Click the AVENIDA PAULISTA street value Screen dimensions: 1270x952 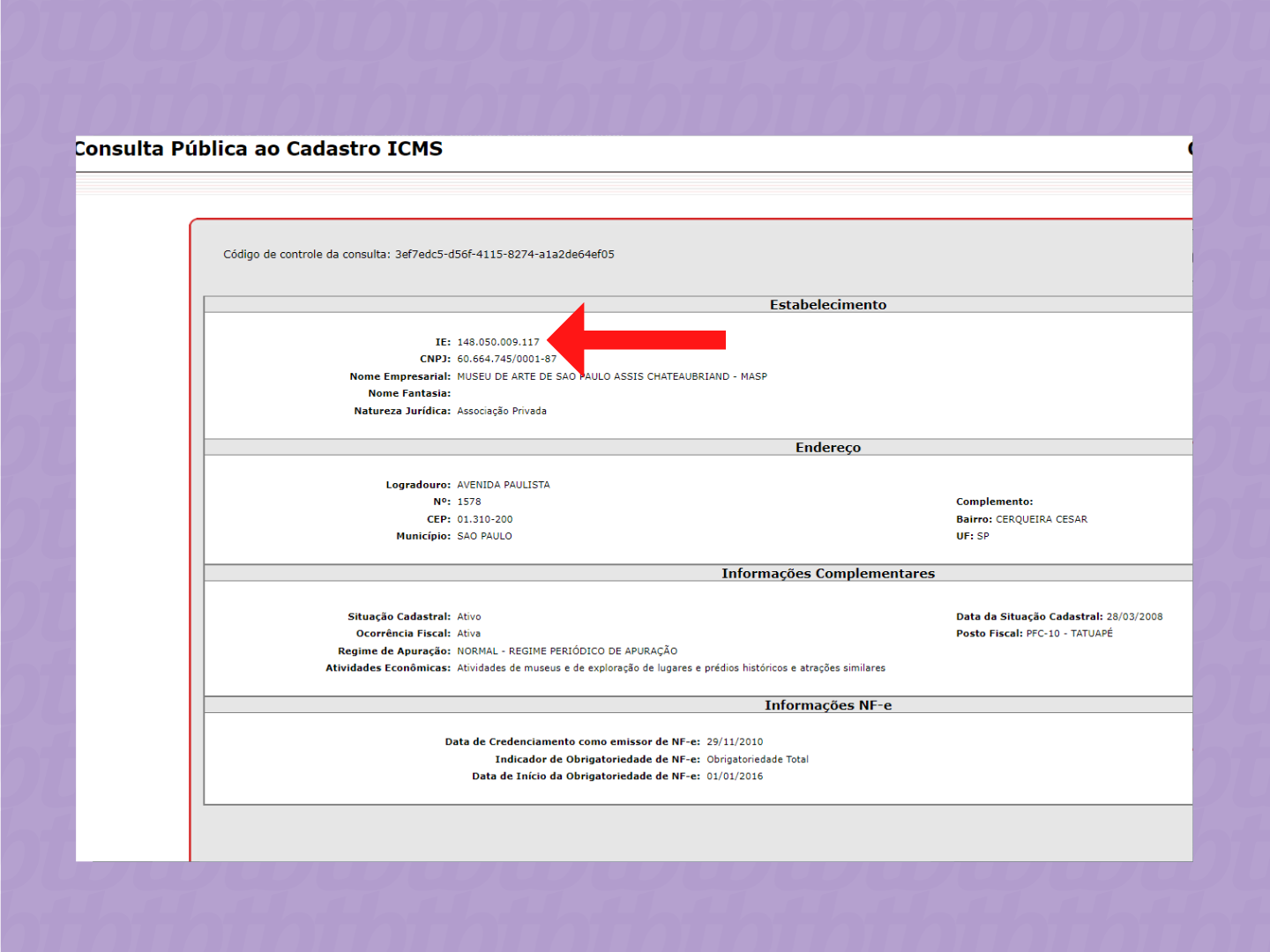pos(504,485)
